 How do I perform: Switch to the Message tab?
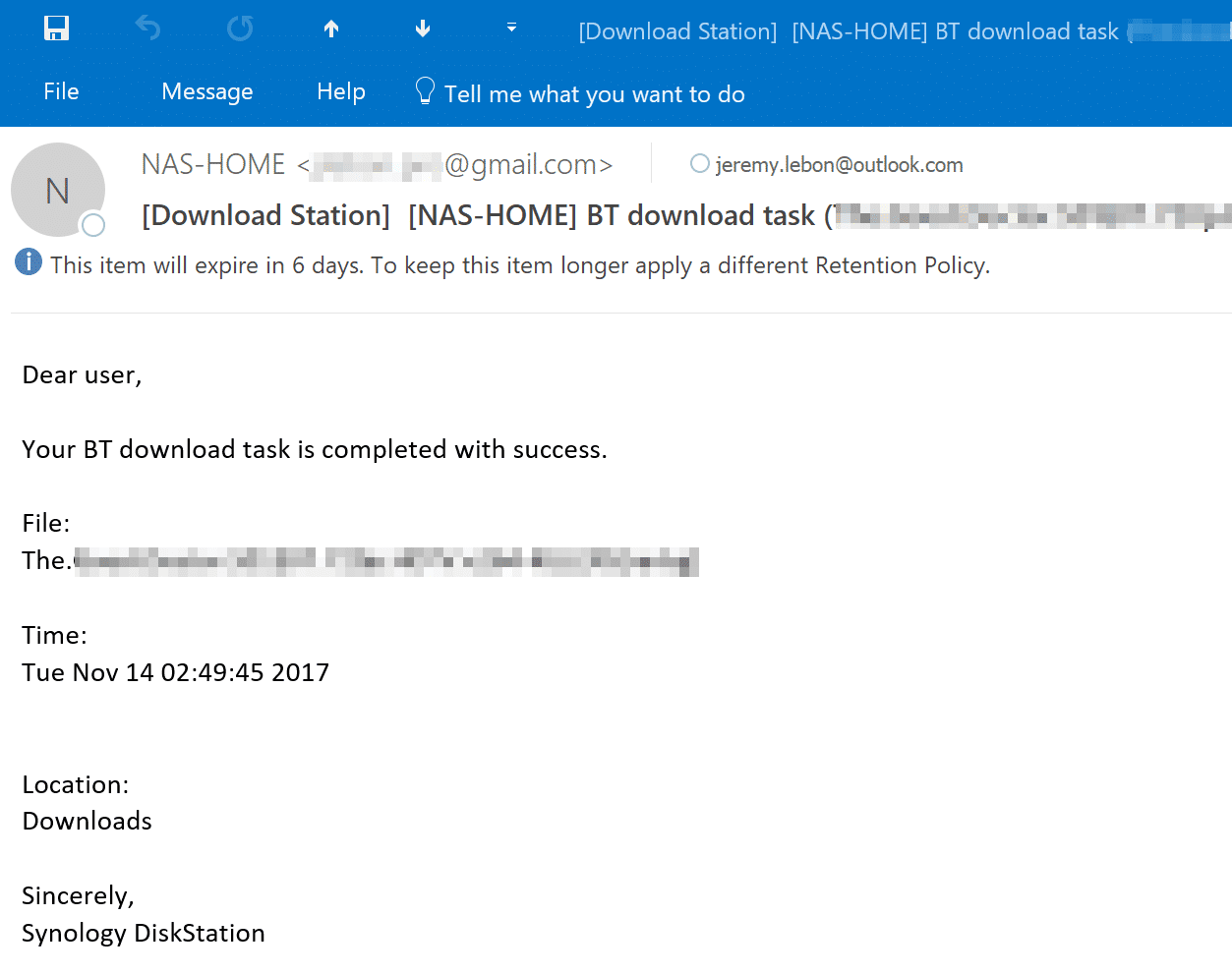point(207,91)
